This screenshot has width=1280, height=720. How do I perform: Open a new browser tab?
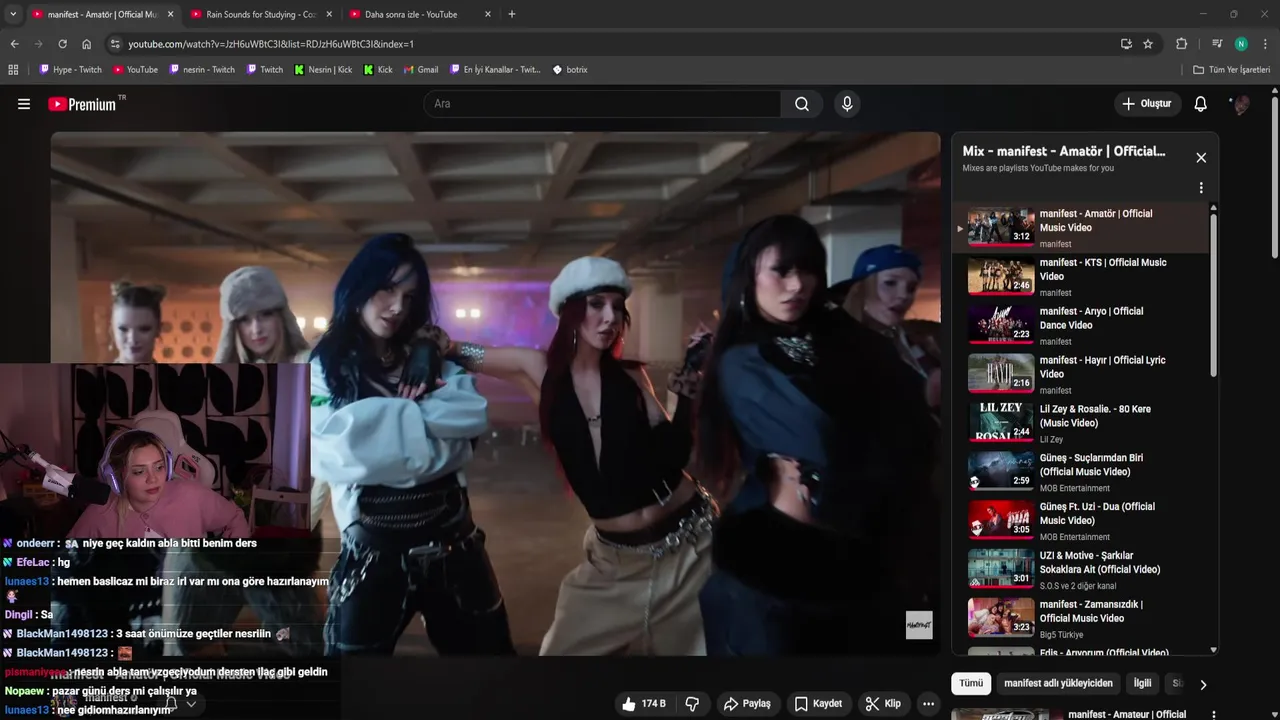[x=512, y=14]
